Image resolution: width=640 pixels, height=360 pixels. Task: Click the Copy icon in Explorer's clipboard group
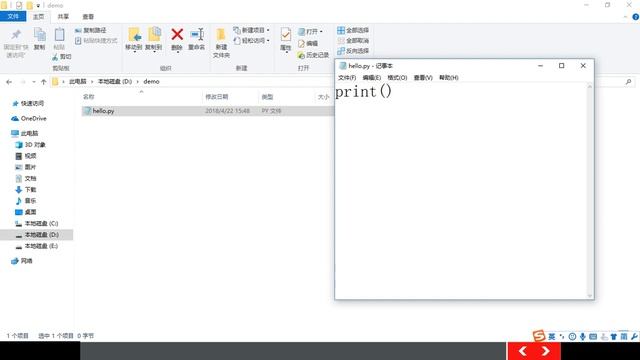coord(40,35)
